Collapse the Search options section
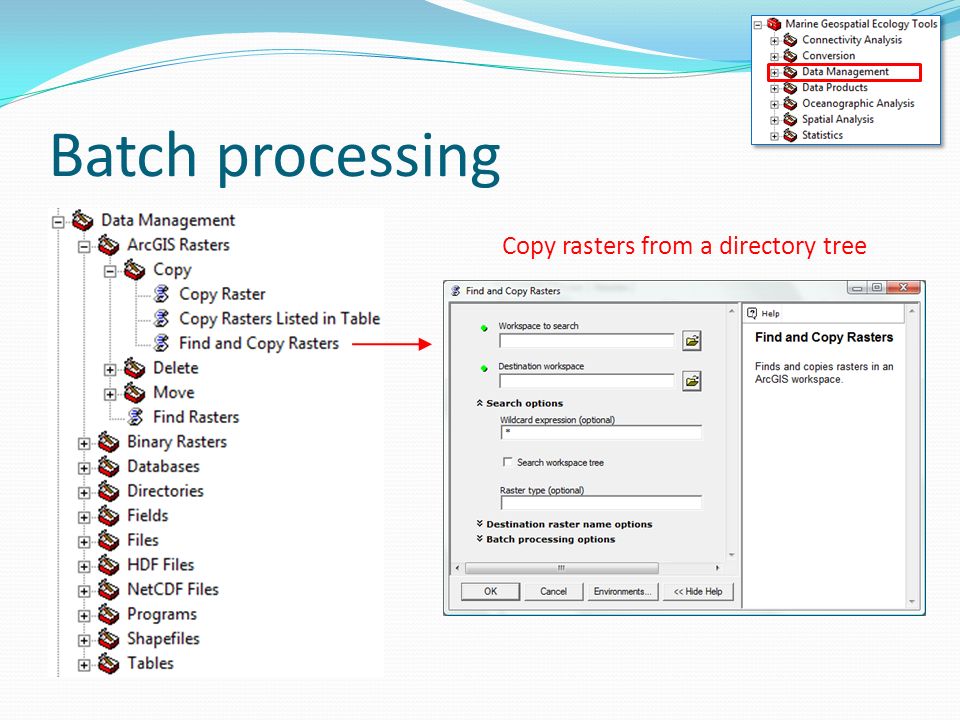The image size is (960, 720). pyautogui.click(x=480, y=403)
